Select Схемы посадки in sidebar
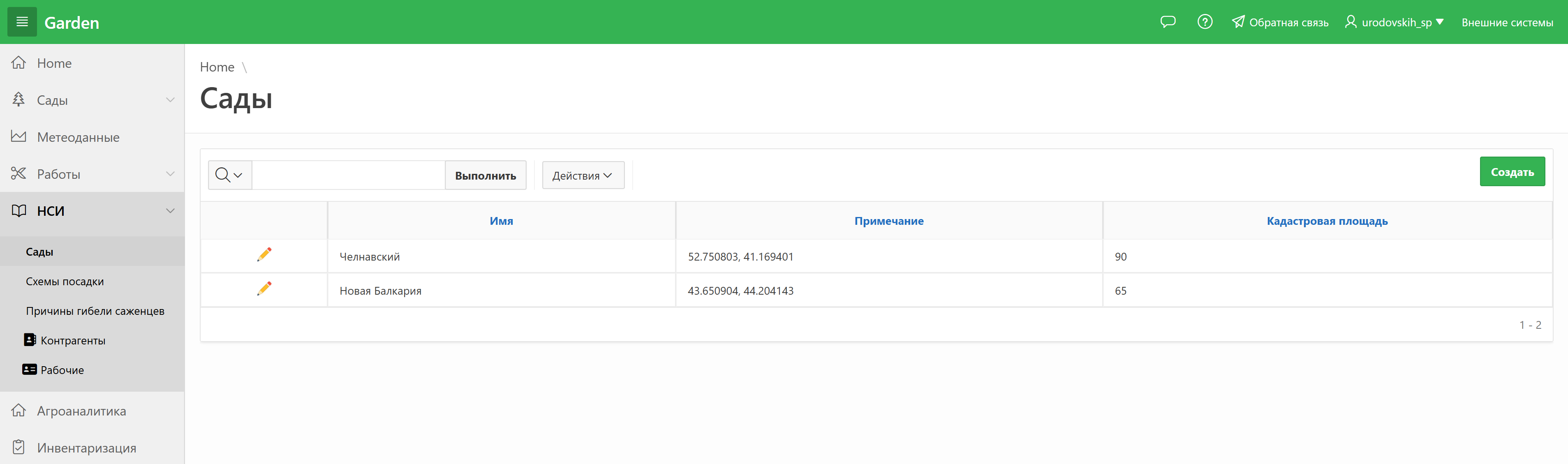Image resolution: width=1568 pixels, height=464 pixels. point(65,282)
